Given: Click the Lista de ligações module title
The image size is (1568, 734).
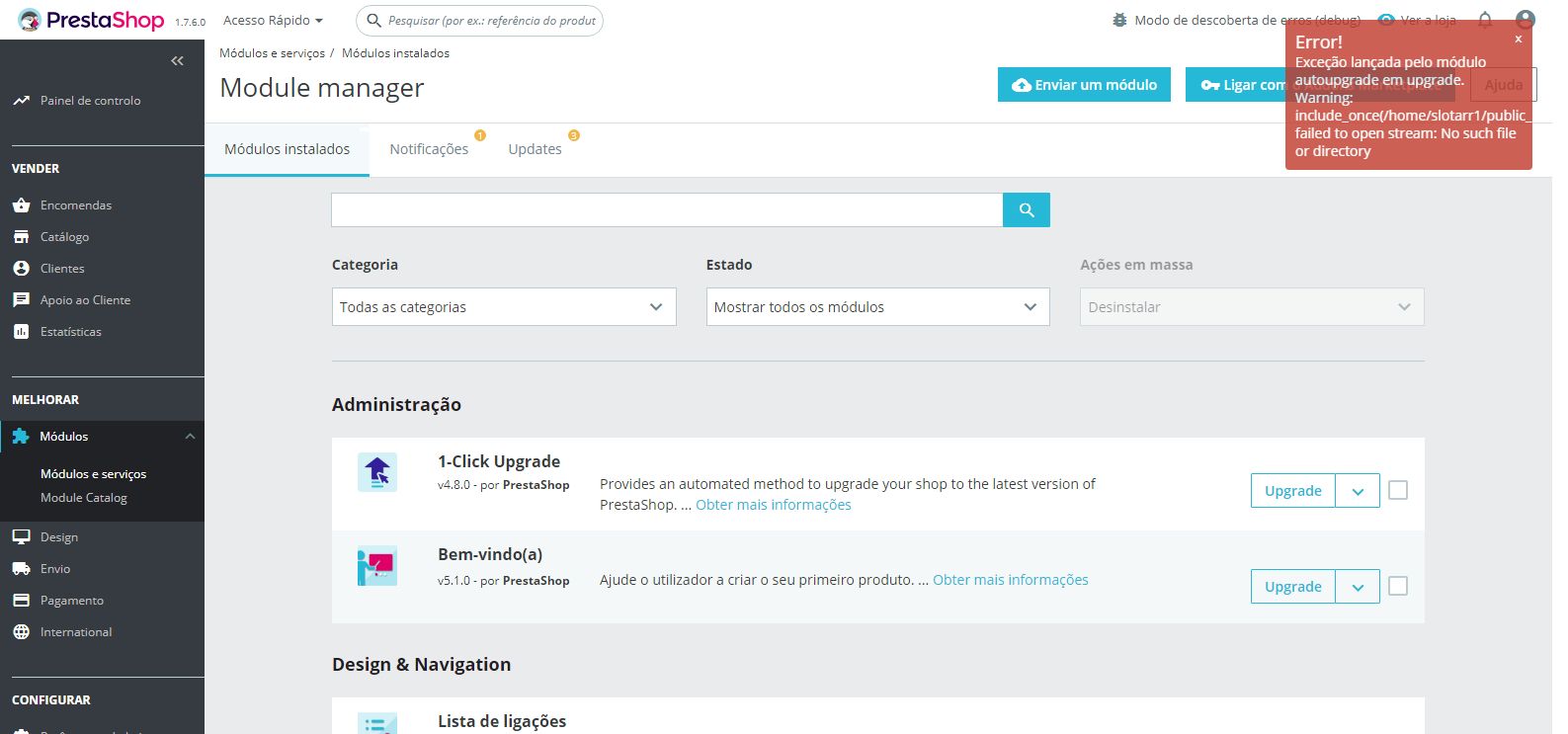Looking at the screenshot, I should click(502, 721).
